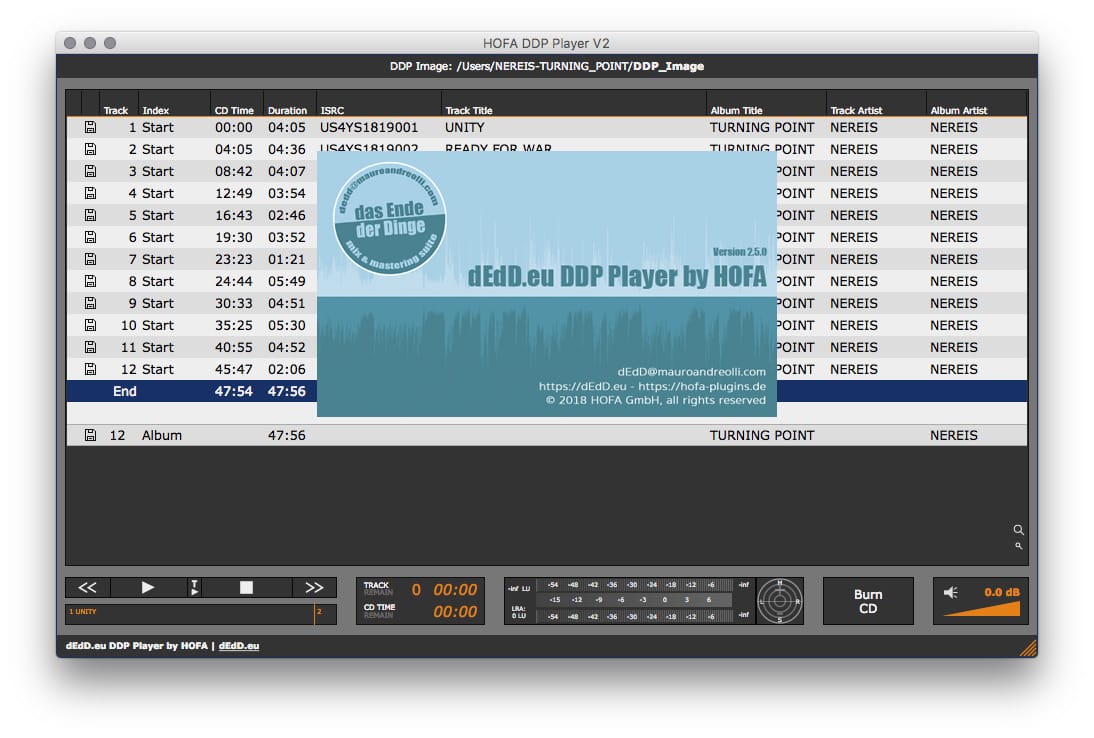Image resolution: width=1094 pixels, height=738 pixels.
Task: Click CD Time 24:44 on track 8
Action: tap(234, 281)
